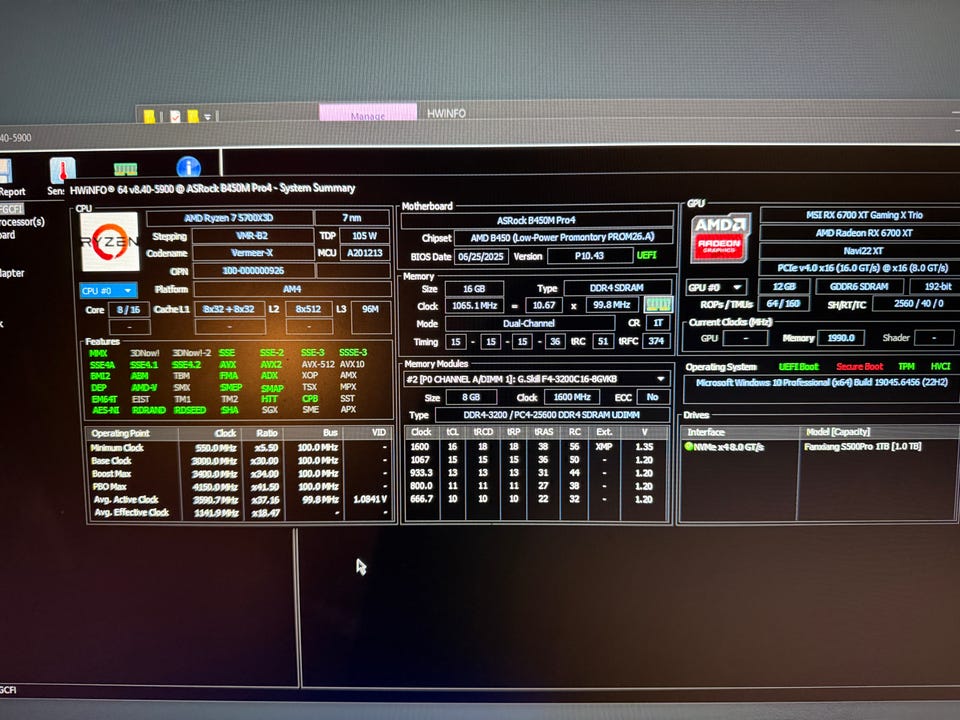Click the VMR-B2 stepping value
Image resolution: width=960 pixels, height=720 pixels.
[x=253, y=236]
